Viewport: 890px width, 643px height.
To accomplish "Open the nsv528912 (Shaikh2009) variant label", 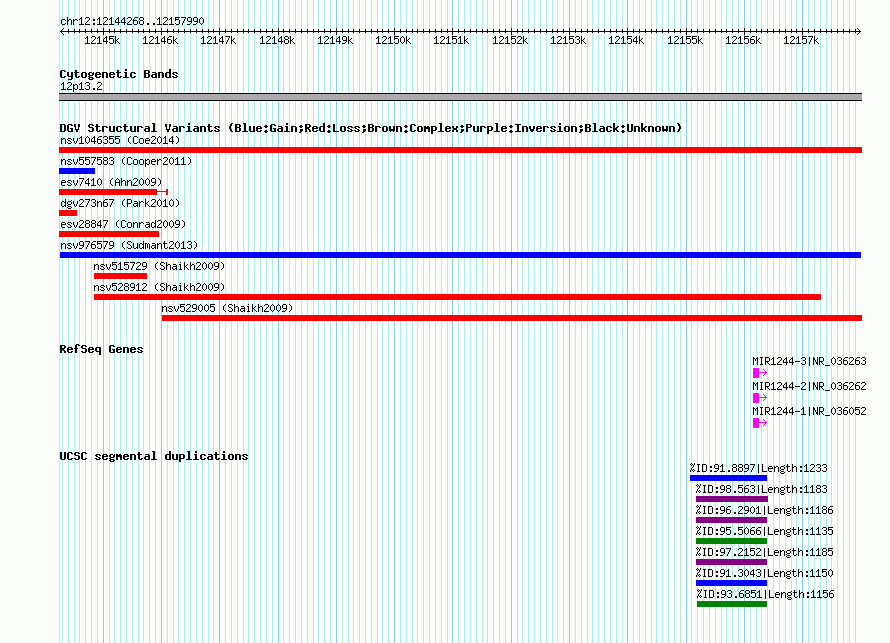I will [x=159, y=287].
